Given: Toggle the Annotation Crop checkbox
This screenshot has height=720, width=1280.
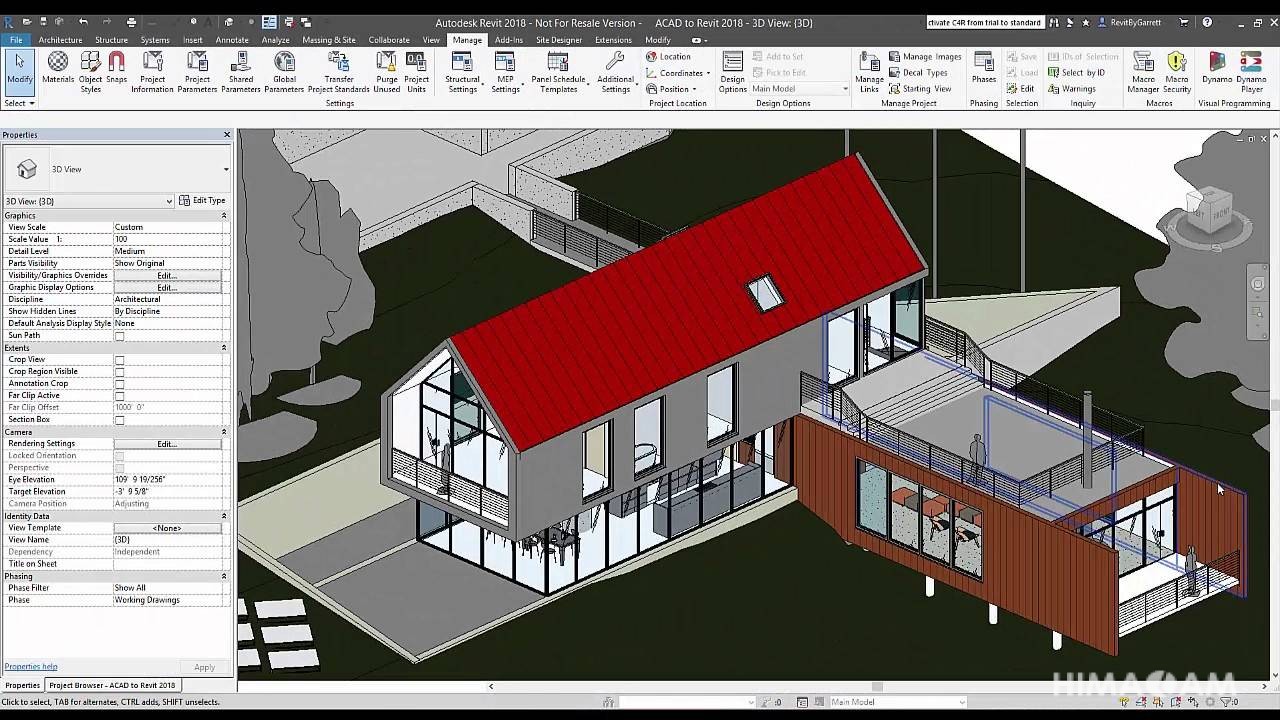Looking at the screenshot, I should tap(119, 384).
